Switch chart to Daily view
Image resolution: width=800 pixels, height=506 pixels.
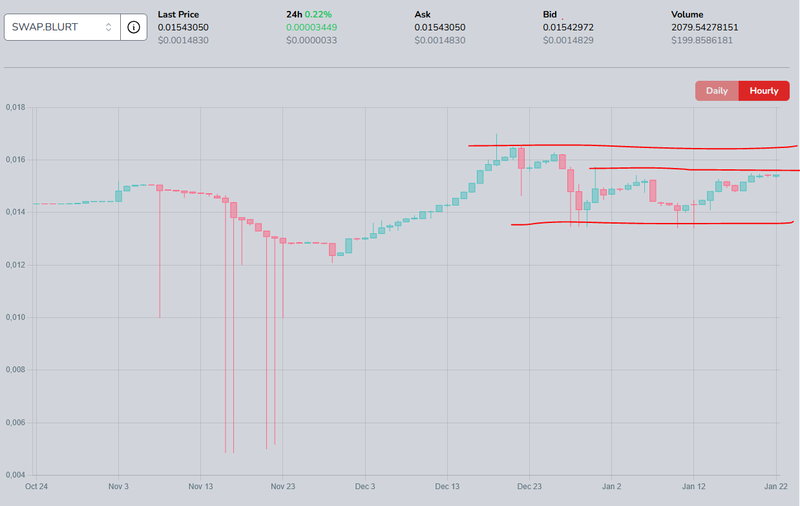pos(717,91)
